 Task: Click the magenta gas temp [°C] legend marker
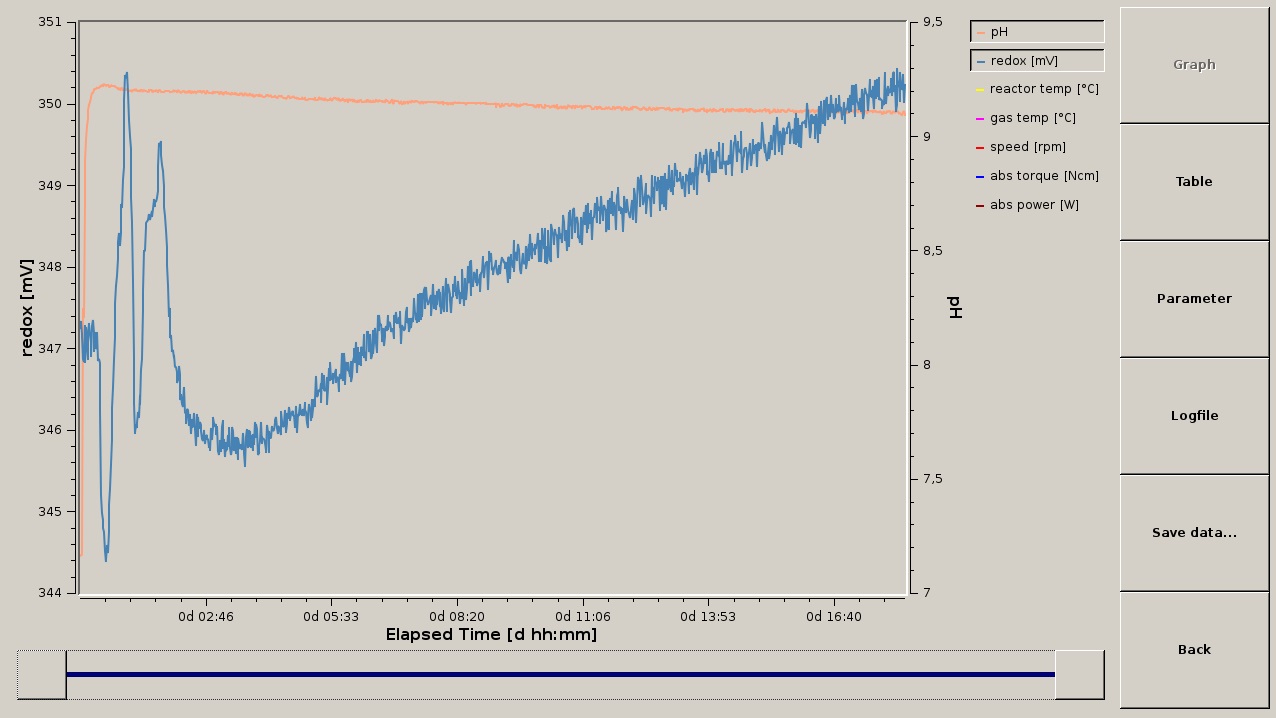click(978, 117)
